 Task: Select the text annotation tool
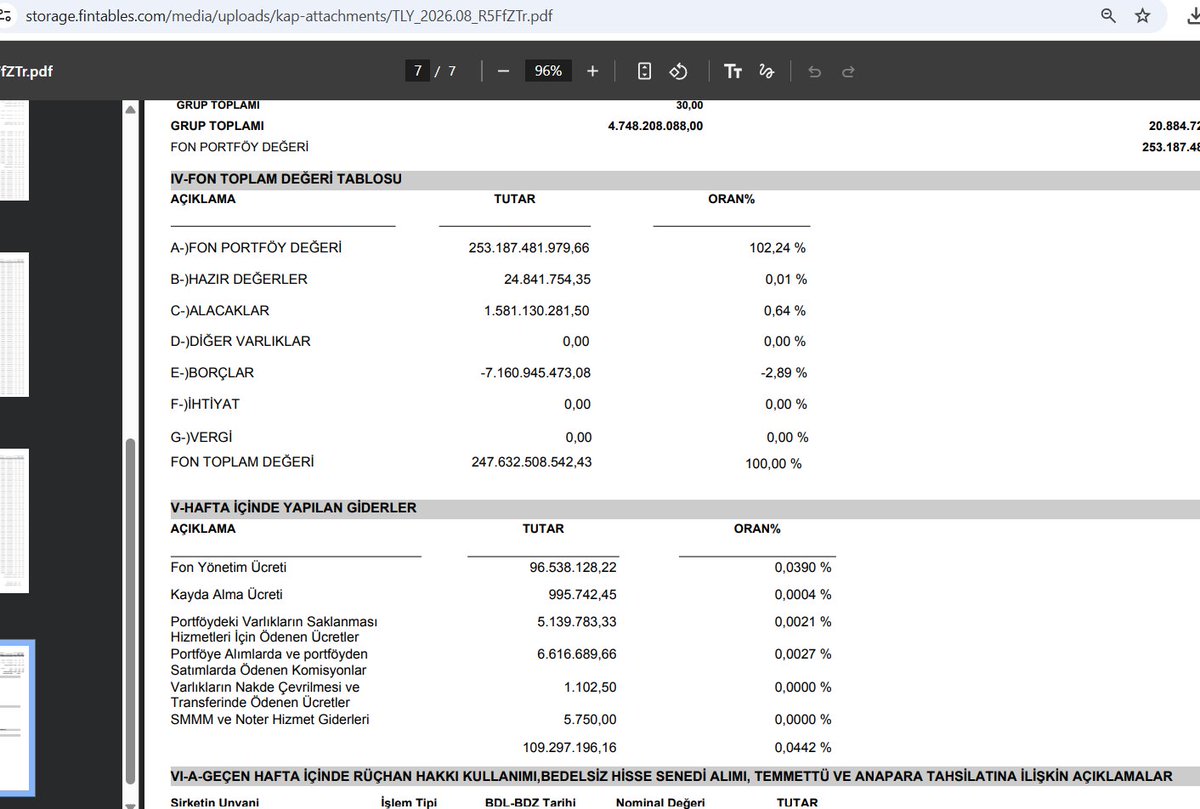(733, 71)
